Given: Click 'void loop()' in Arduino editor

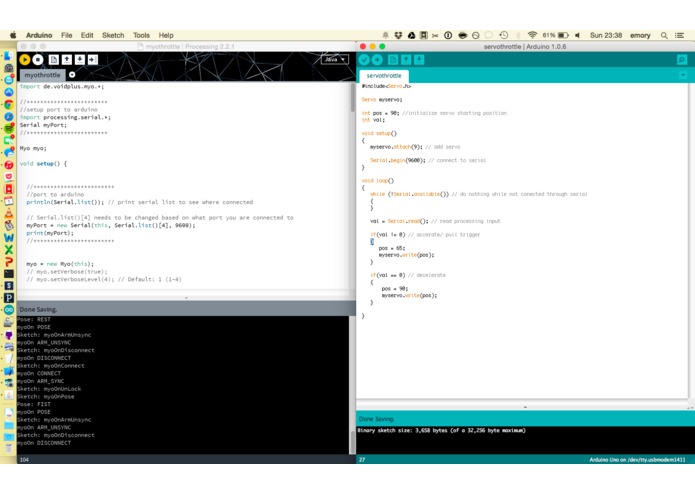Looking at the screenshot, I should tap(378, 181).
